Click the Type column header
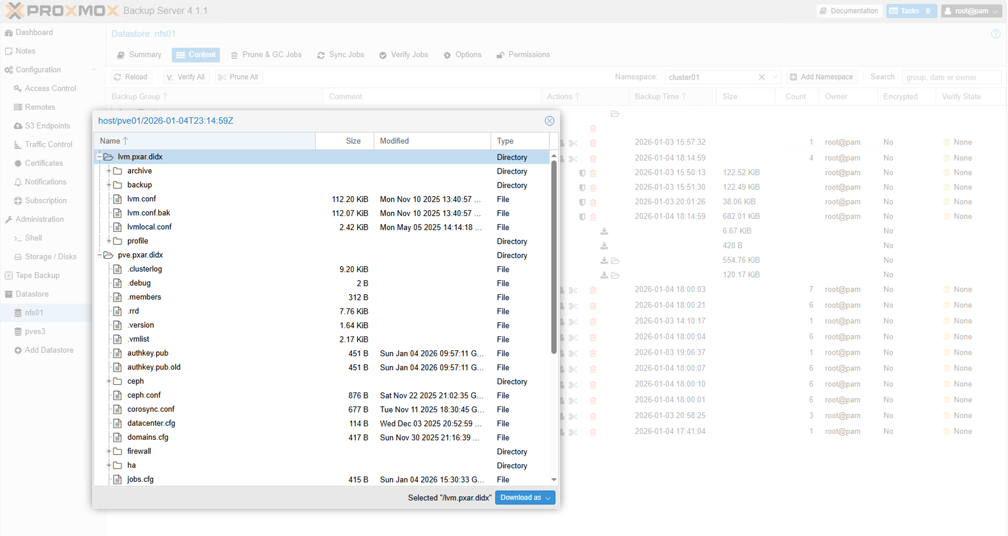This screenshot has height=536, width=1008. pyautogui.click(x=520, y=141)
